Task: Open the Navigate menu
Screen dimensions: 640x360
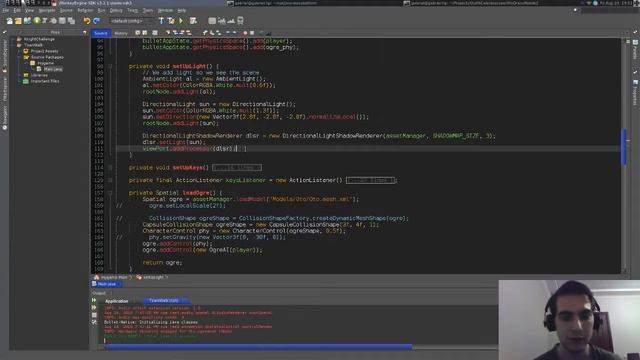Action: [x=47, y=10]
